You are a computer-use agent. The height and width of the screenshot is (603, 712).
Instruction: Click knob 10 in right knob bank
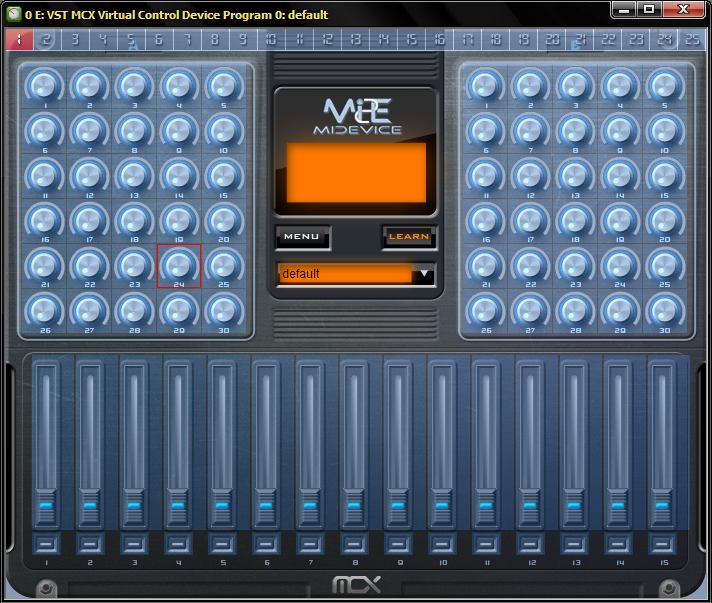click(x=664, y=130)
